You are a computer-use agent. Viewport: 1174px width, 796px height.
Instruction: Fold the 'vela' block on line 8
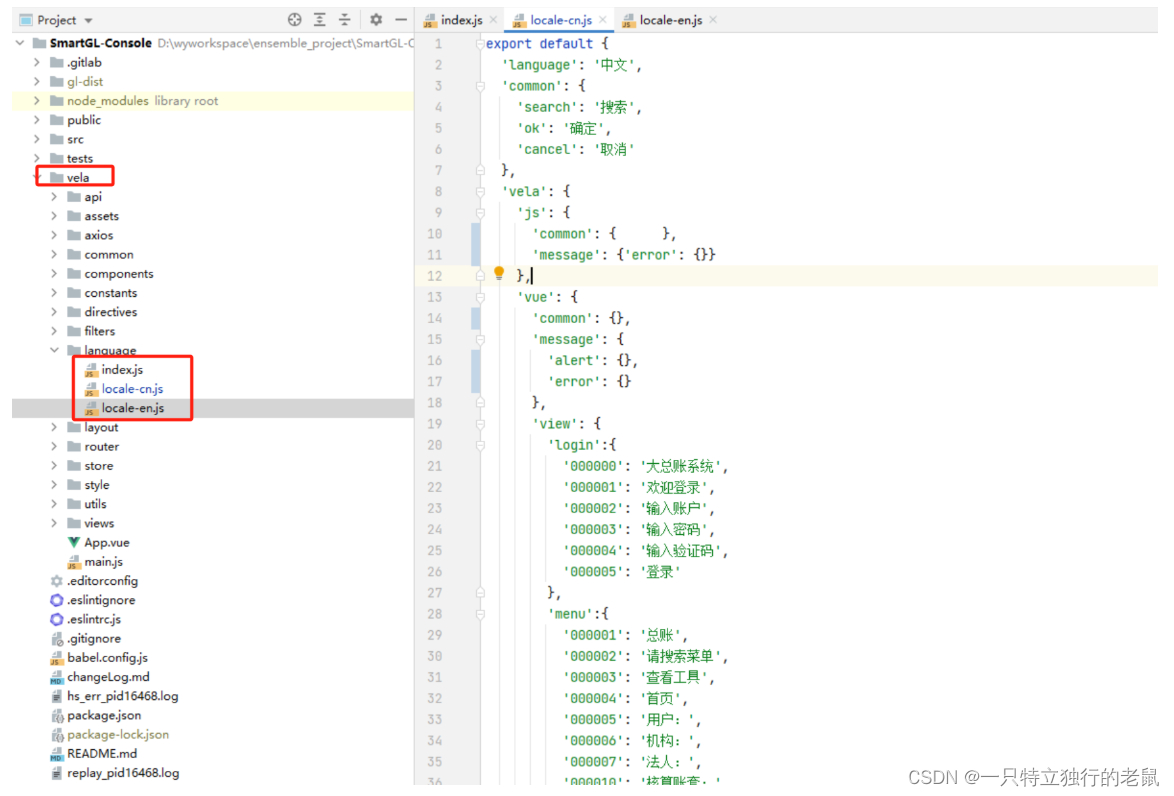(x=481, y=192)
